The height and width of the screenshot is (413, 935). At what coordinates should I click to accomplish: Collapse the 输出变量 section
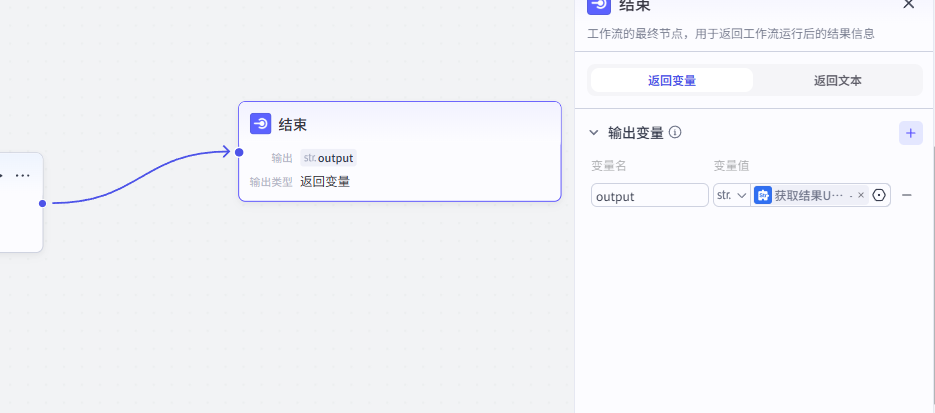pyautogui.click(x=594, y=132)
